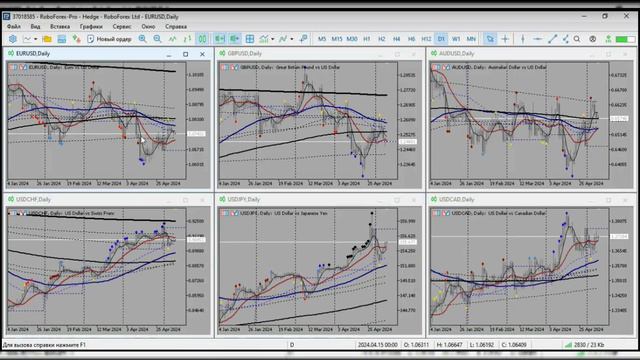Open the Справка menu
This screenshot has height=360, width=640.
176,27
